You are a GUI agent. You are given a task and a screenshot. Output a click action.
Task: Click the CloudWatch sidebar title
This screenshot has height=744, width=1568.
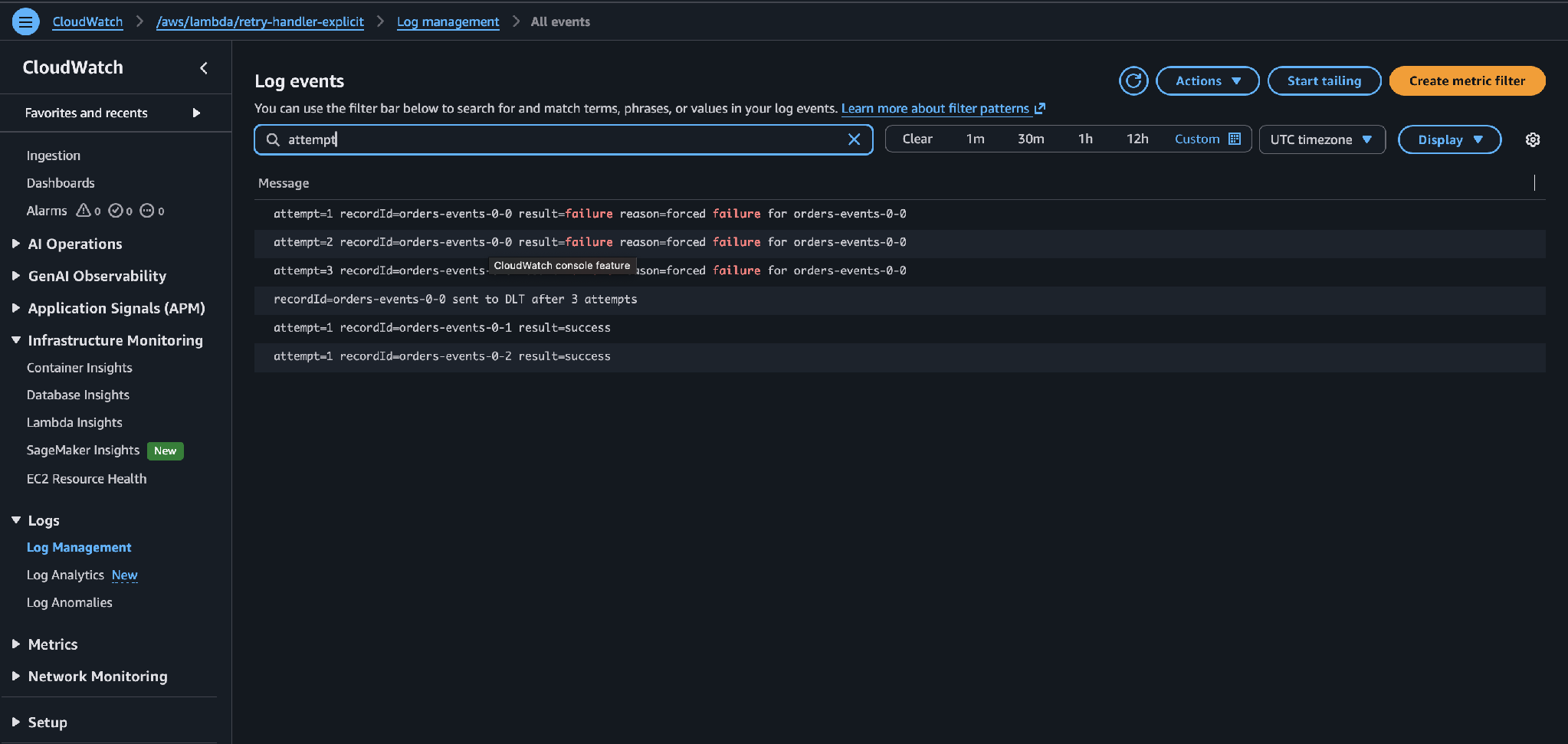(x=73, y=67)
